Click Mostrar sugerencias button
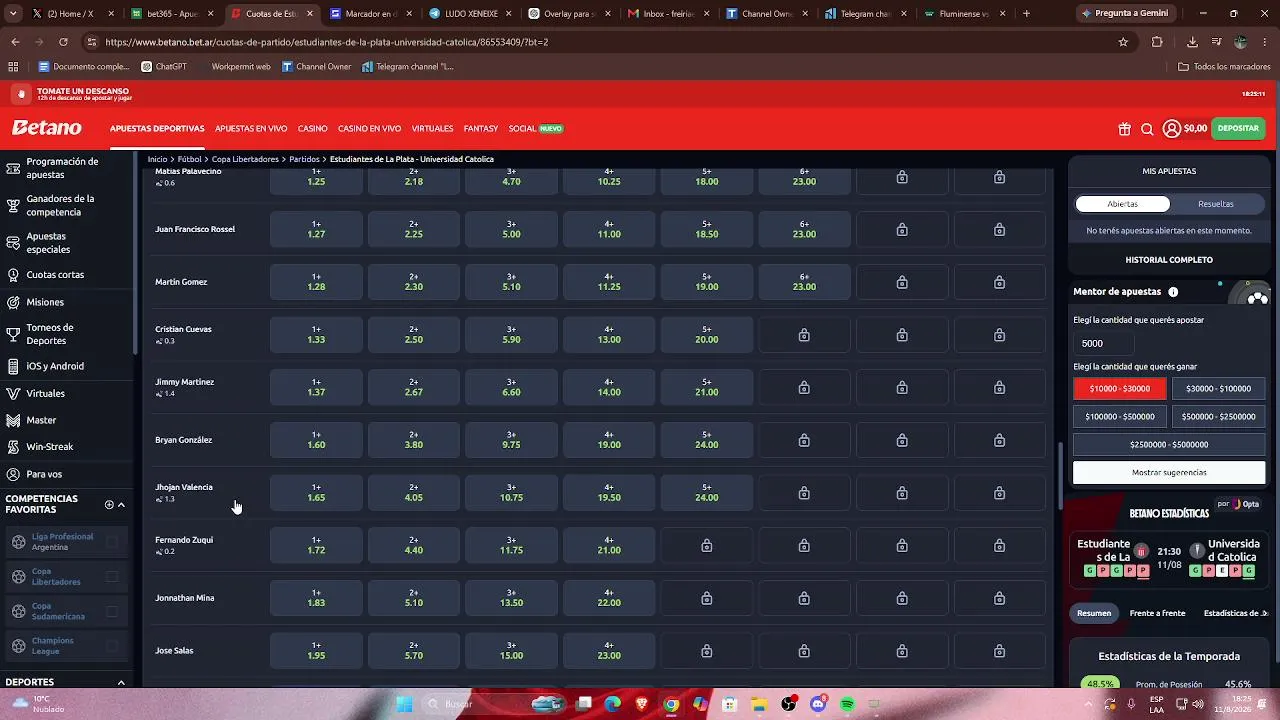Screen dimensions: 1280x720 click(1169, 472)
